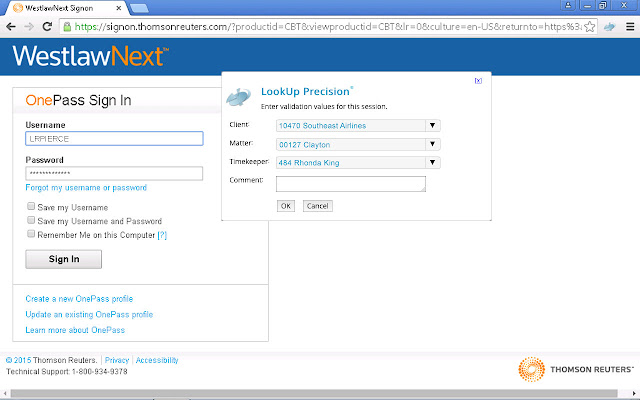The width and height of the screenshot is (640, 400).
Task: Click the browser forward arrow
Action: click(29, 27)
